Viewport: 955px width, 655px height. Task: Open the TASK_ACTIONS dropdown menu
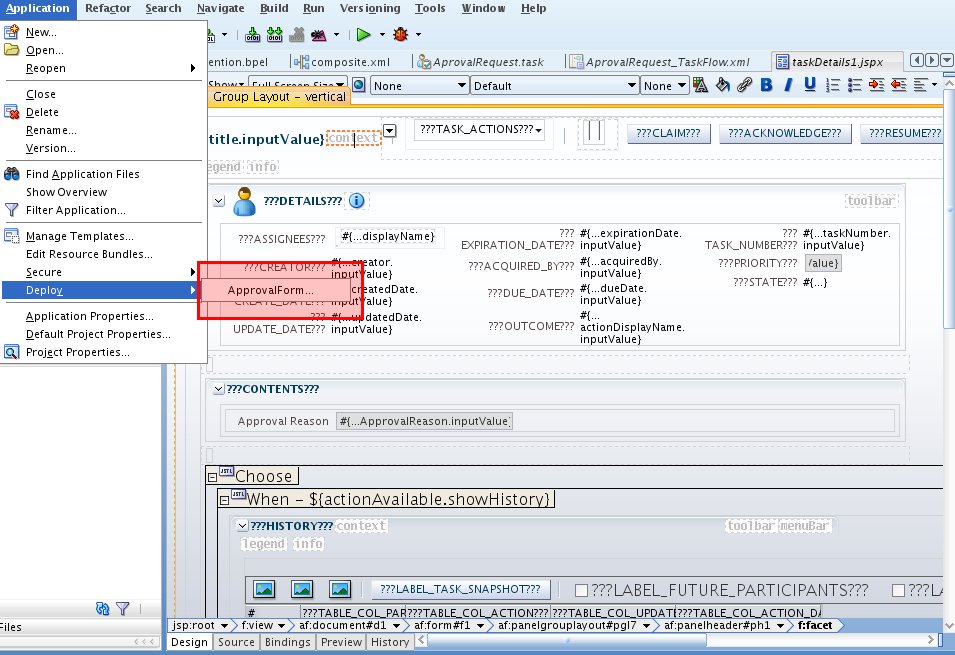(480, 130)
